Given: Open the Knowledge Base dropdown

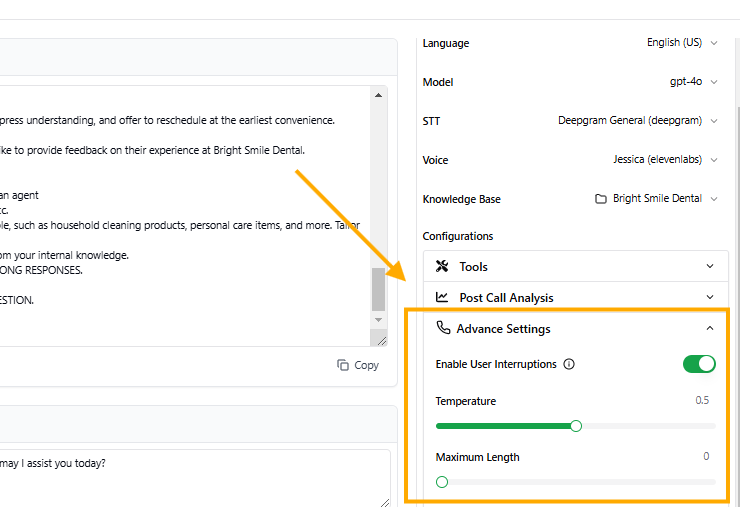Looking at the screenshot, I should 656,199.
